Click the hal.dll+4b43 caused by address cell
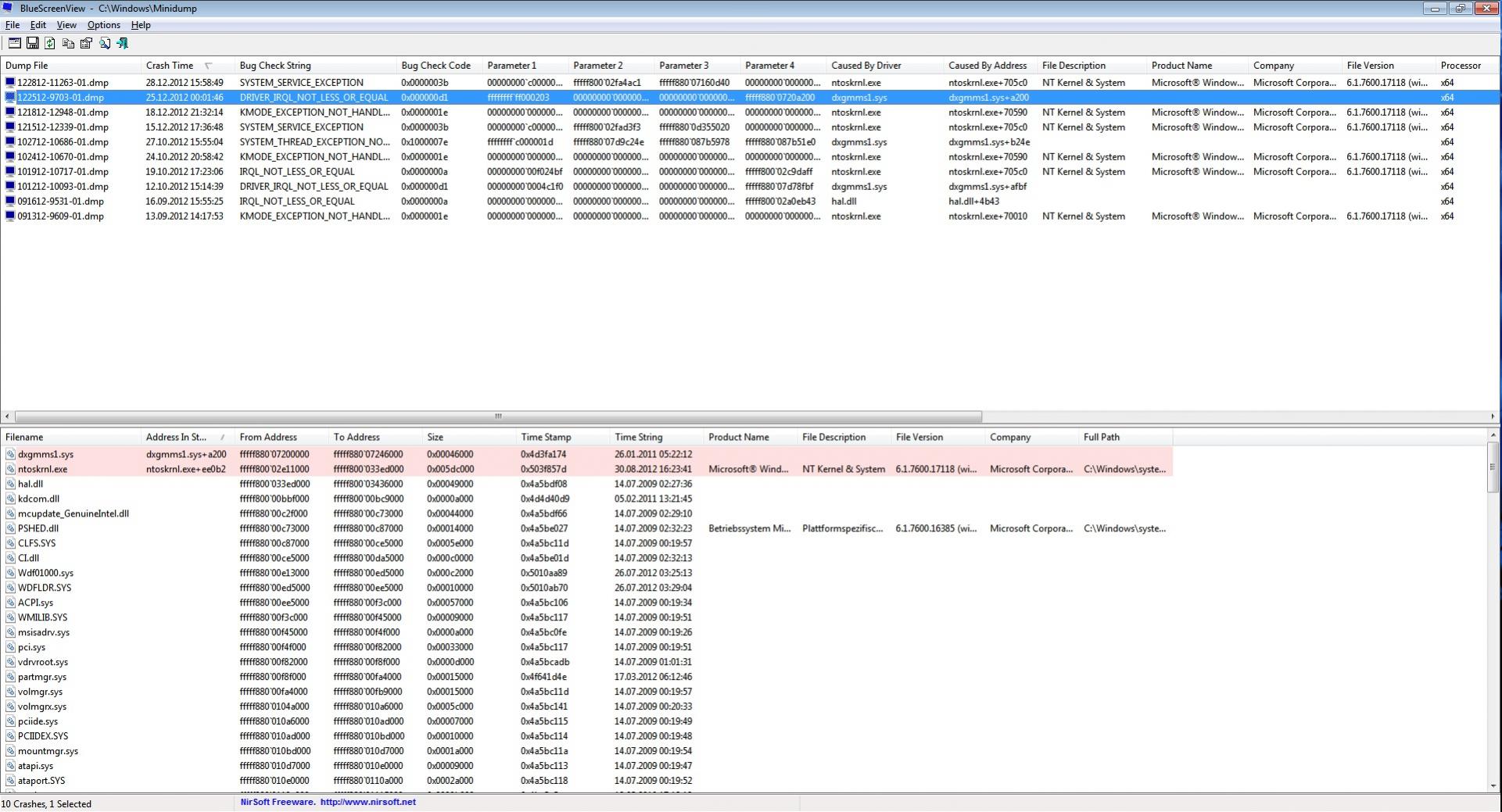Image resolution: width=1502 pixels, height=812 pixels. pos(973,202)
